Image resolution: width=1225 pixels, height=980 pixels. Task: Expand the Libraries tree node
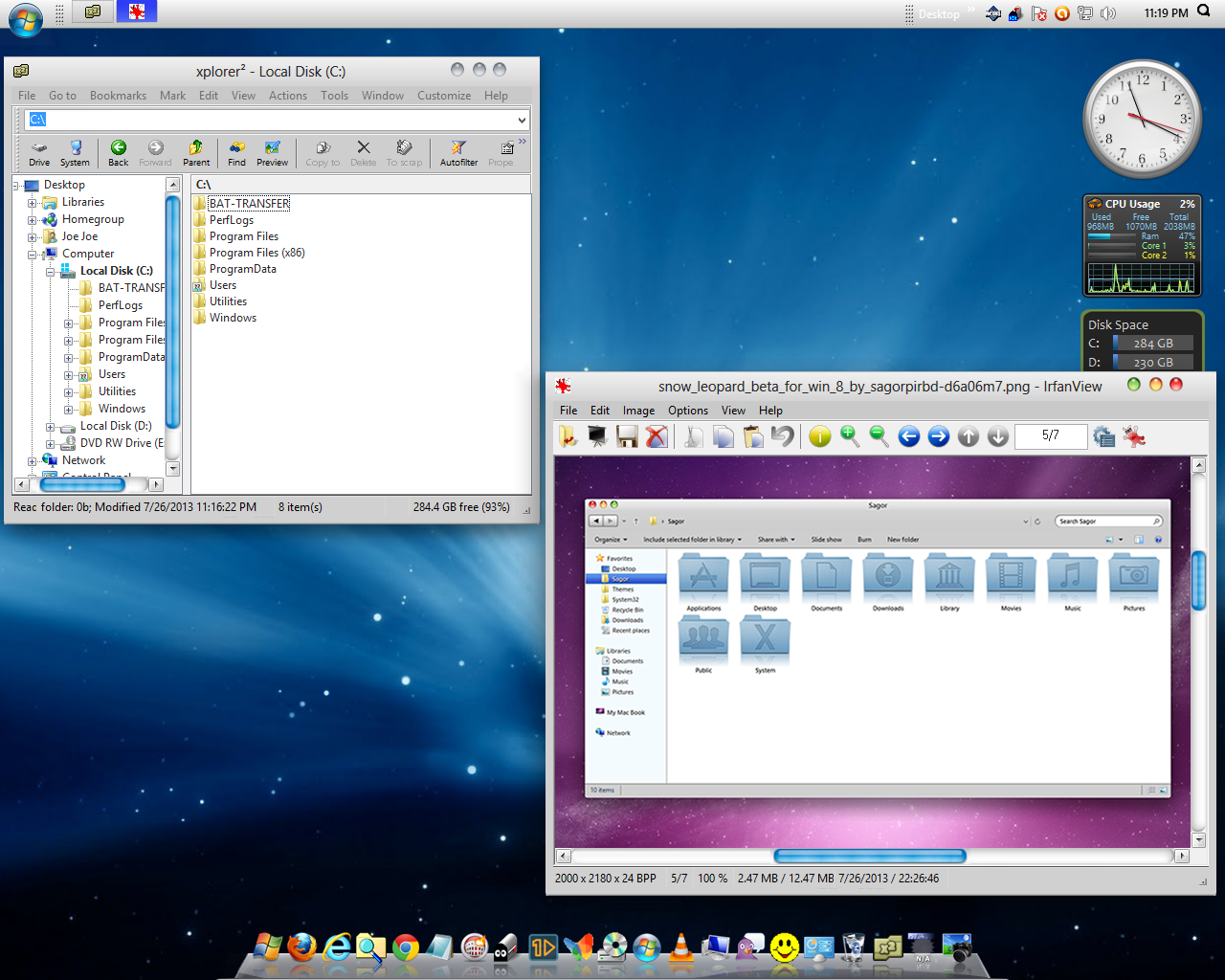coord(32,203)
